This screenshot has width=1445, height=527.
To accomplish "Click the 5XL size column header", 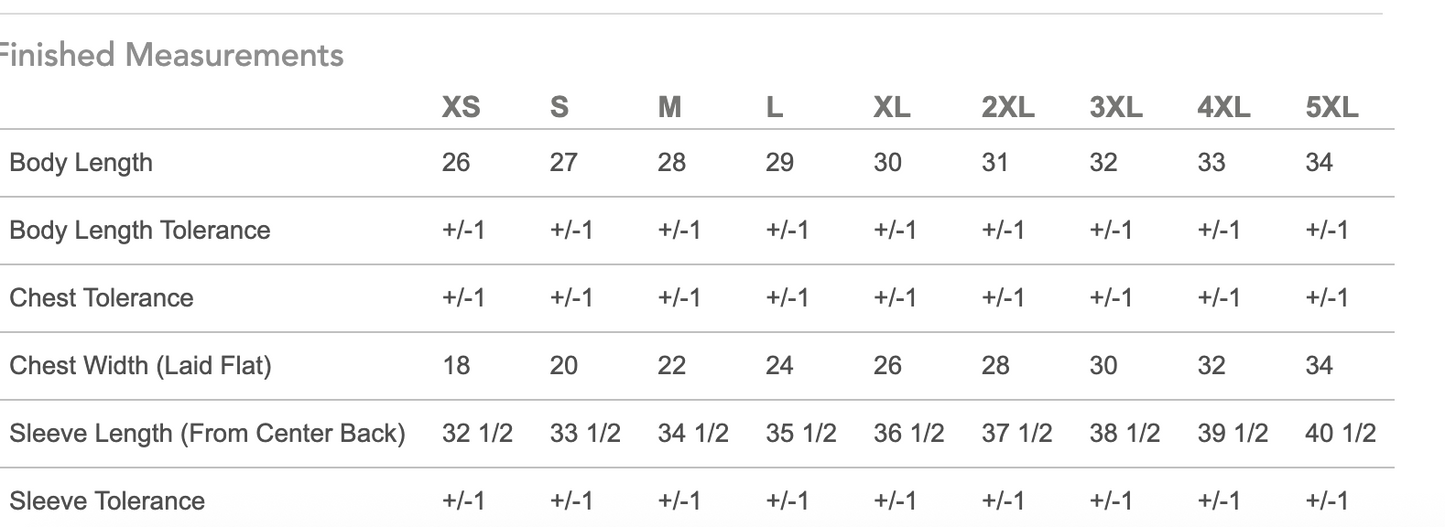I will pyautogui.click(x=1331, y=107).
